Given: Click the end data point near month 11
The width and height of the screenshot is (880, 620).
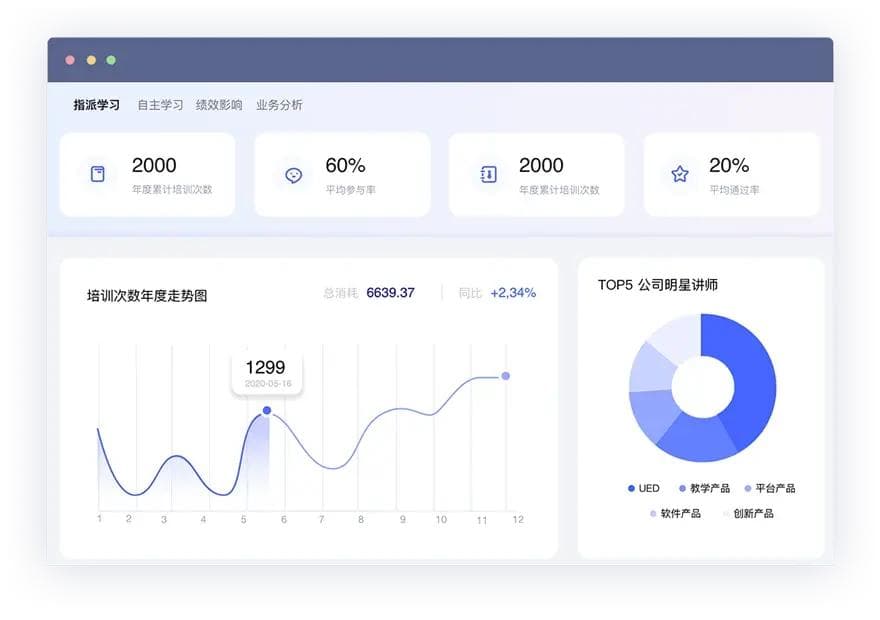Looking at the screenshot, I should pos(506,376).
